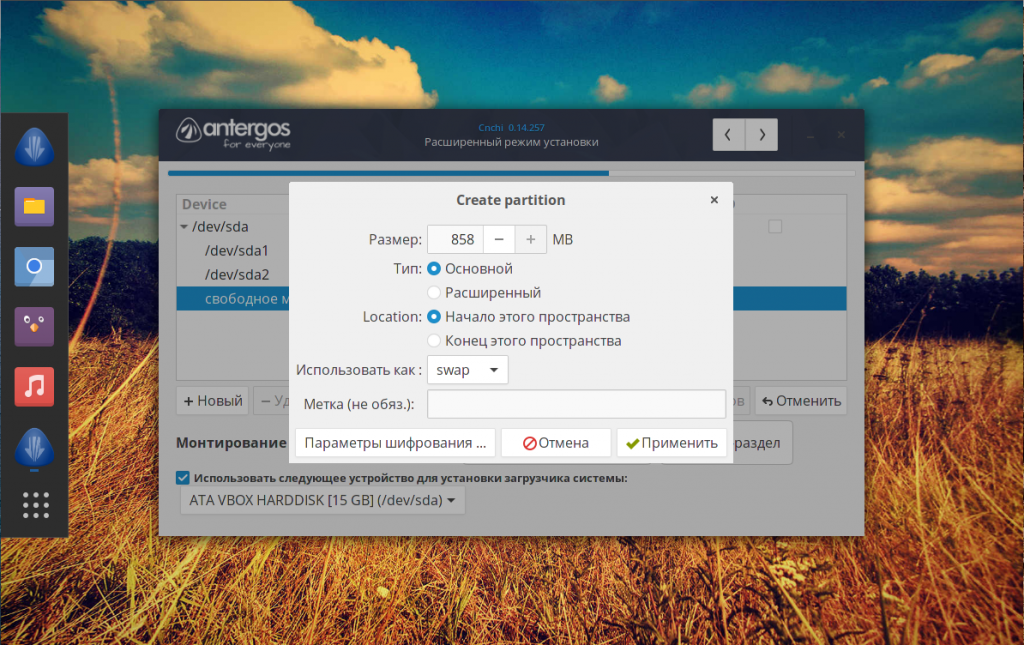Click the Применить button
This screenshot has width=1024, height=645.
pos(671,443)
